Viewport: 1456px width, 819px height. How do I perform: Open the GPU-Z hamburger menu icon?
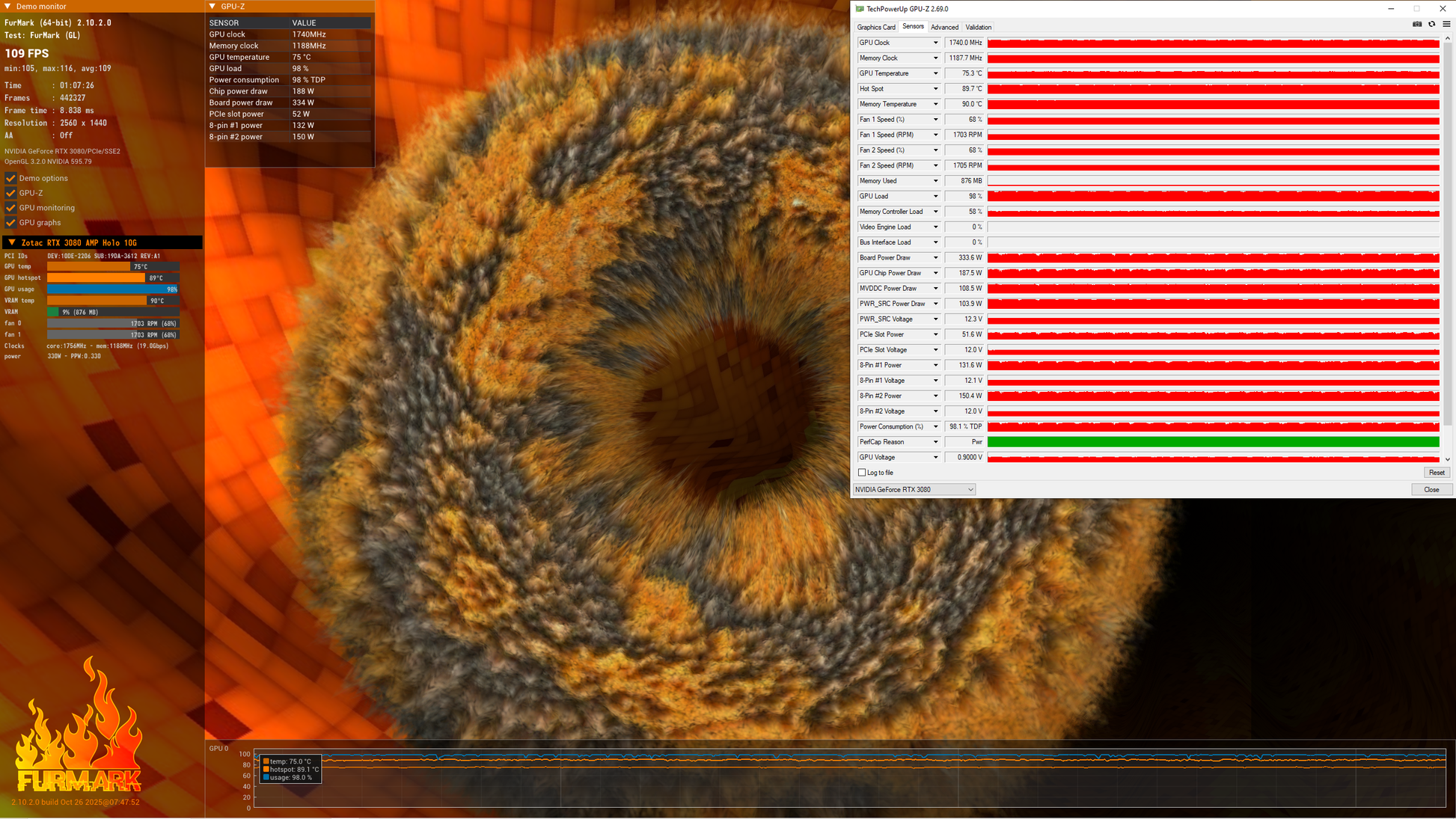pyautogui.click(x=1446, y=24)
